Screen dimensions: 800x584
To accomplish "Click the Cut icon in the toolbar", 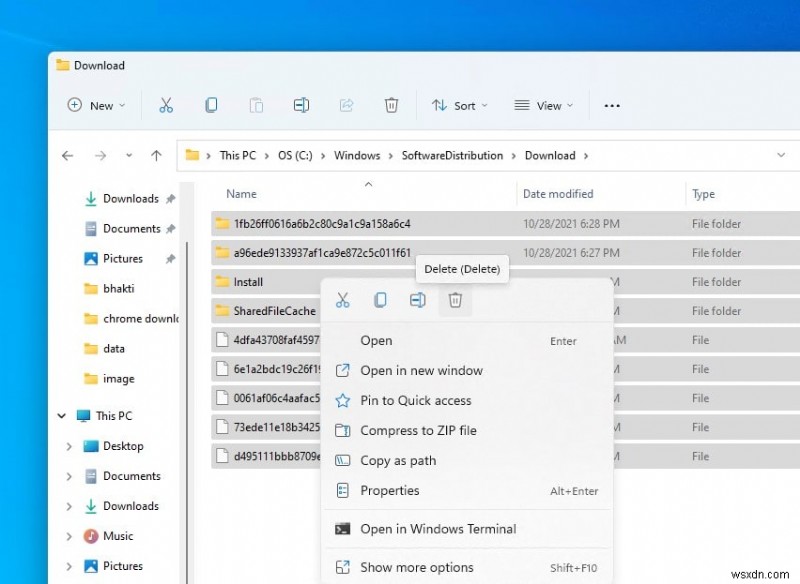I will pyautogui.click(x=167, y=105).
